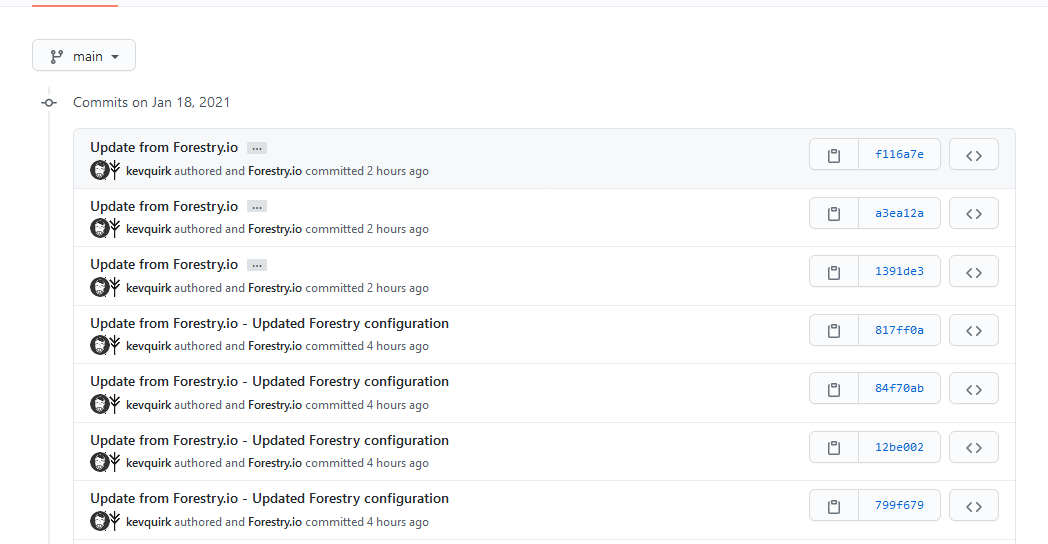1048x544 pixels.
Task: Click kevquirk author name in first commit
Action: (149, 171)
